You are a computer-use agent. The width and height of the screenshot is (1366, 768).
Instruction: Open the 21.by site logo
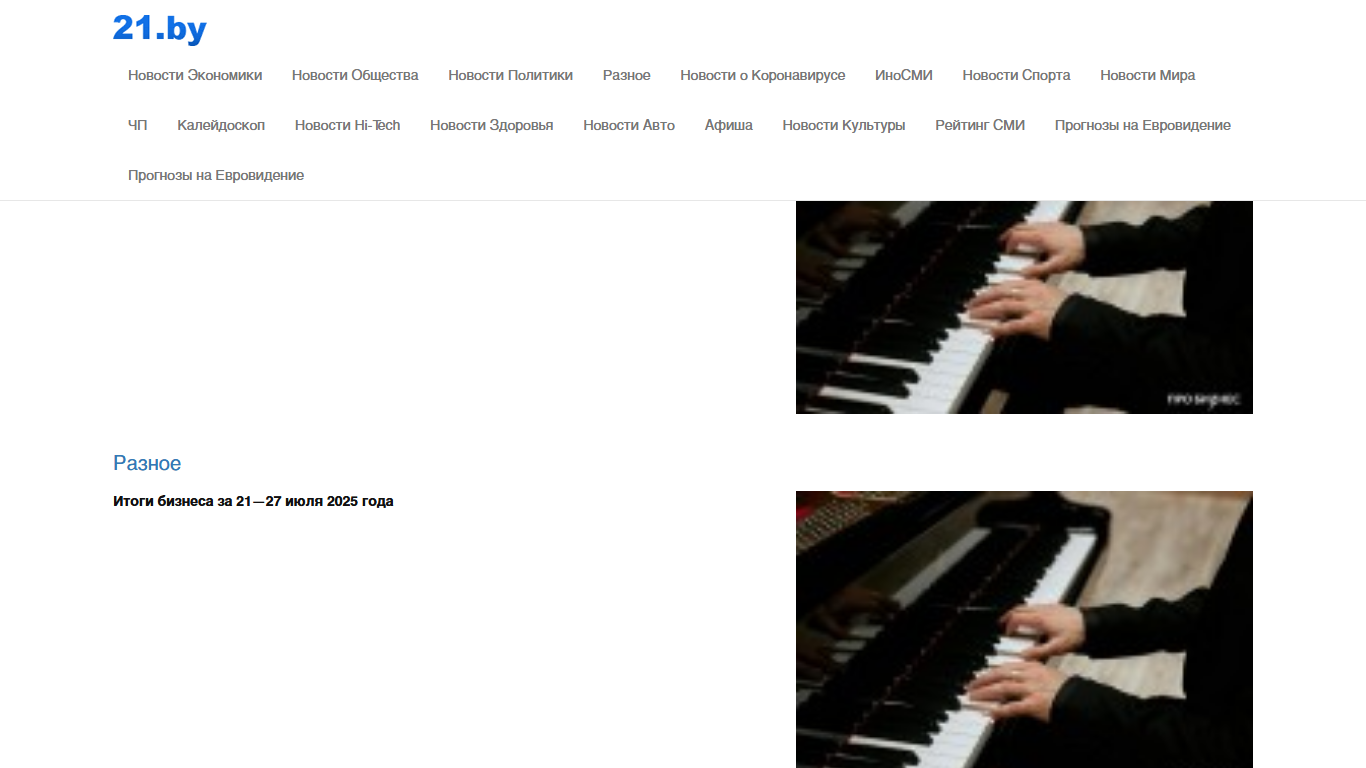coord(159,28)
